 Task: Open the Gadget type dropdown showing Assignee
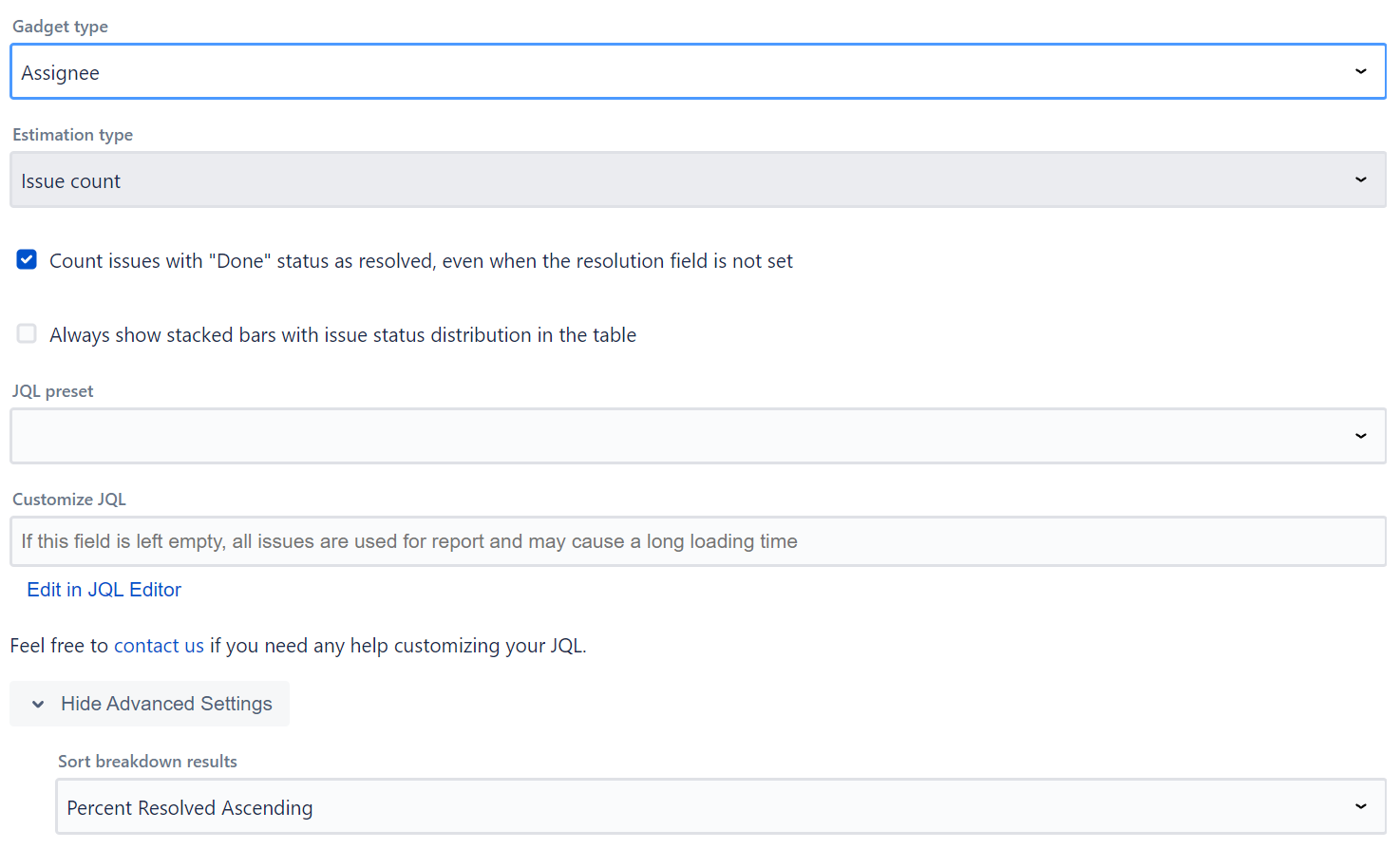click(x=665, y=72)
